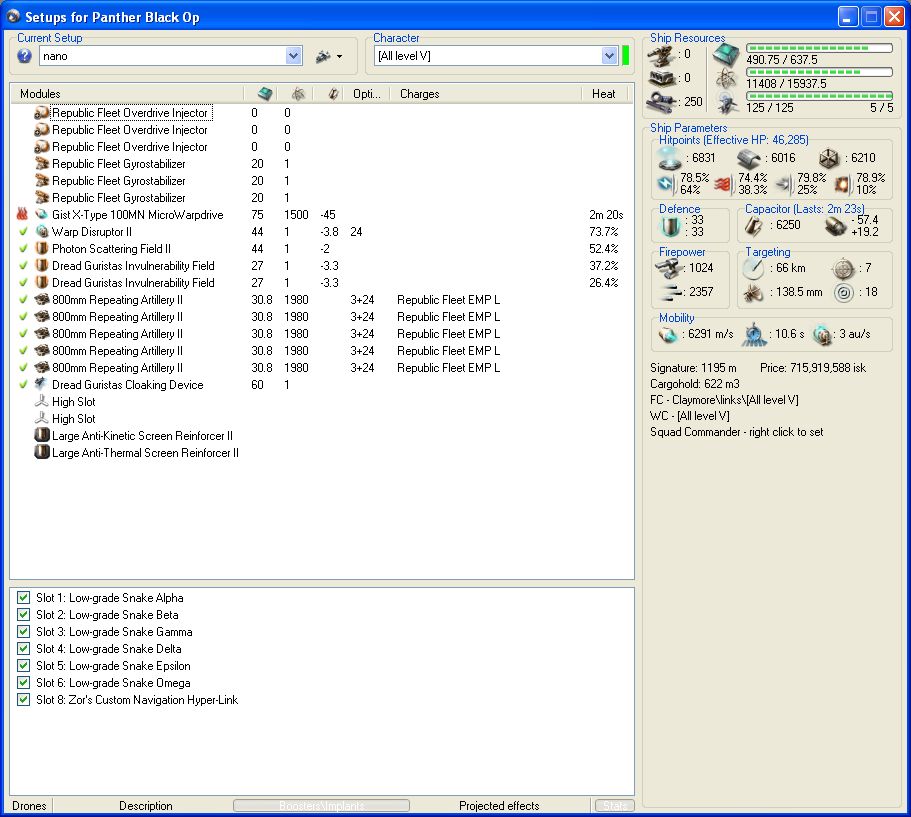This screenshot has width=911, height=817.
Task: Click the Firepower turret icon showing 1024
Action: point(668,268)
